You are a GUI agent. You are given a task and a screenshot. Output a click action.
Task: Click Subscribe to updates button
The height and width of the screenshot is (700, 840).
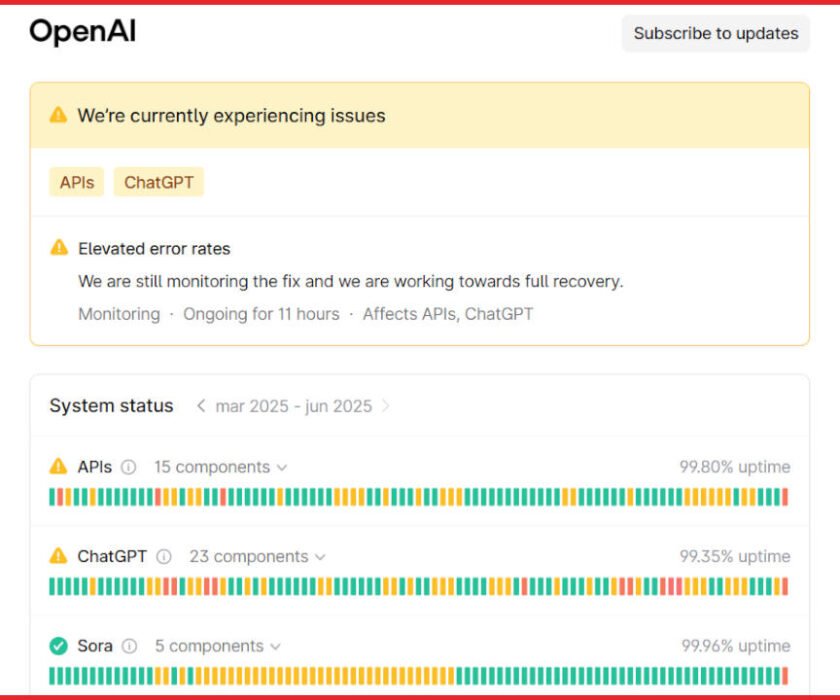[716, 33]
